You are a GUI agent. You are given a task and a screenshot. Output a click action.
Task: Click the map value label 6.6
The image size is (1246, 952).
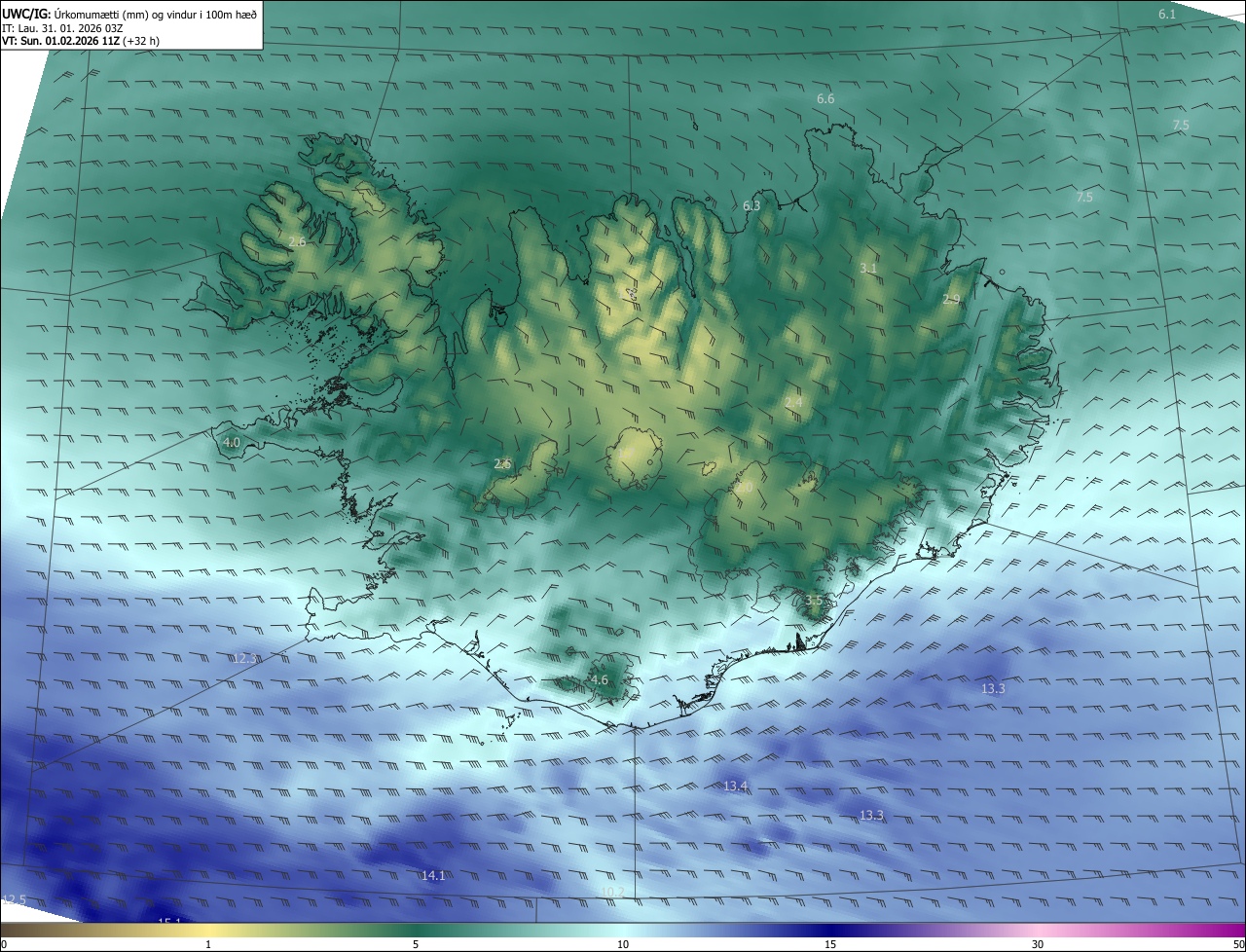825,99
